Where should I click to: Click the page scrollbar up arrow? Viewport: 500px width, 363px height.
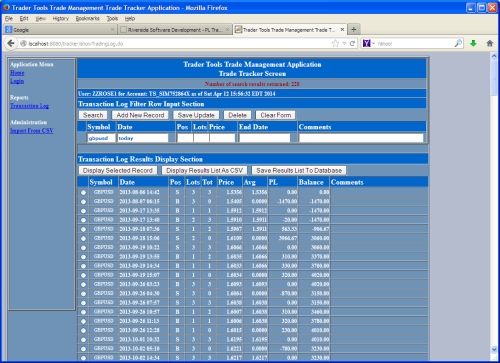(494, 56)
